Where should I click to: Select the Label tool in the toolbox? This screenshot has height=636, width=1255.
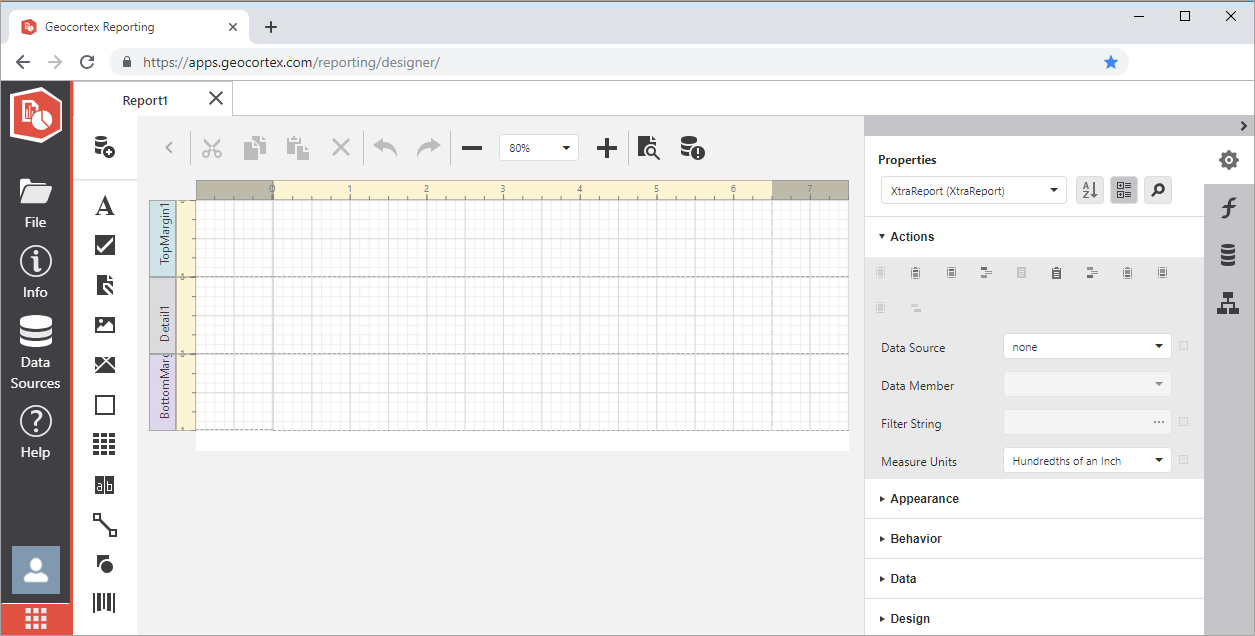coord(104,205)
